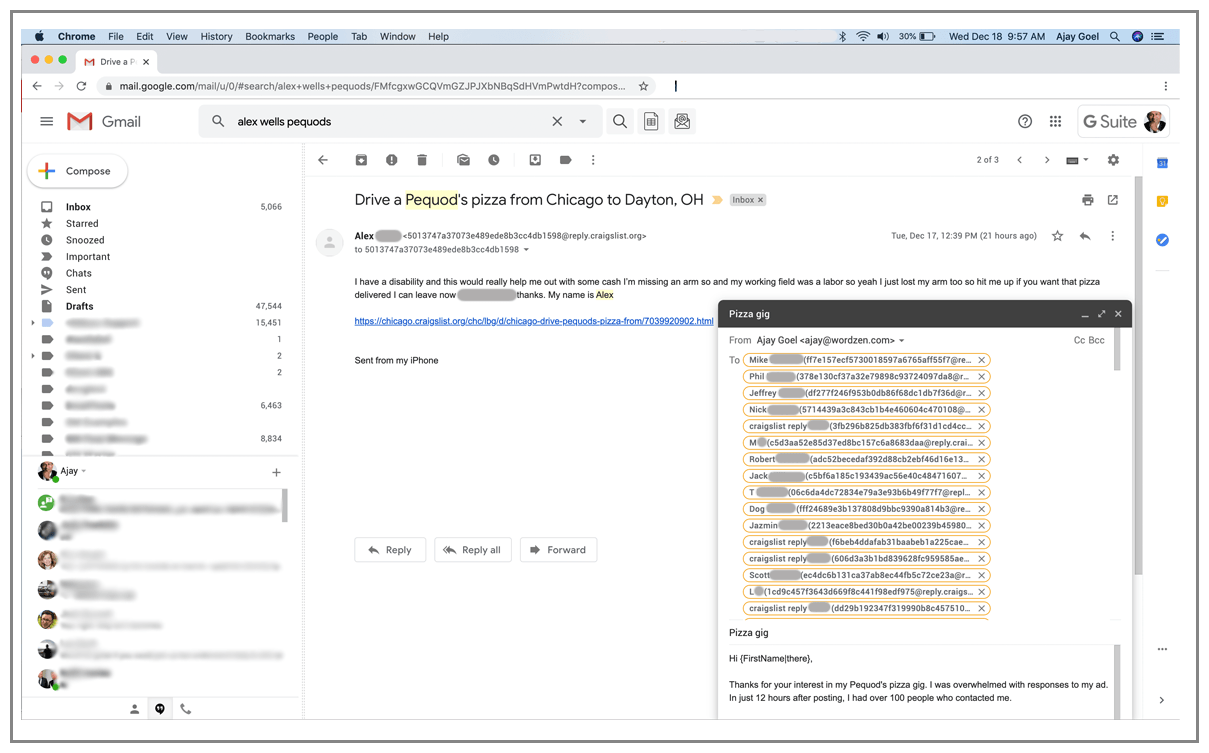Clear the search box with the X

click(557, 121)
